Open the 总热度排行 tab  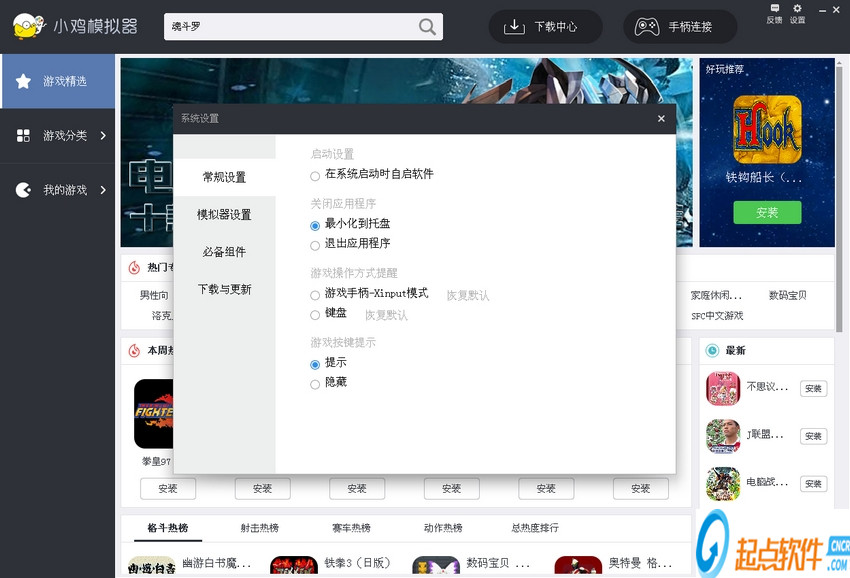pos(535,528)
